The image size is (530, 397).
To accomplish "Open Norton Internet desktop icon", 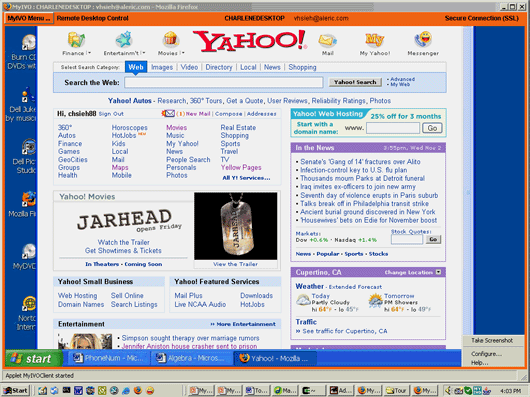I will pos(29,304).
